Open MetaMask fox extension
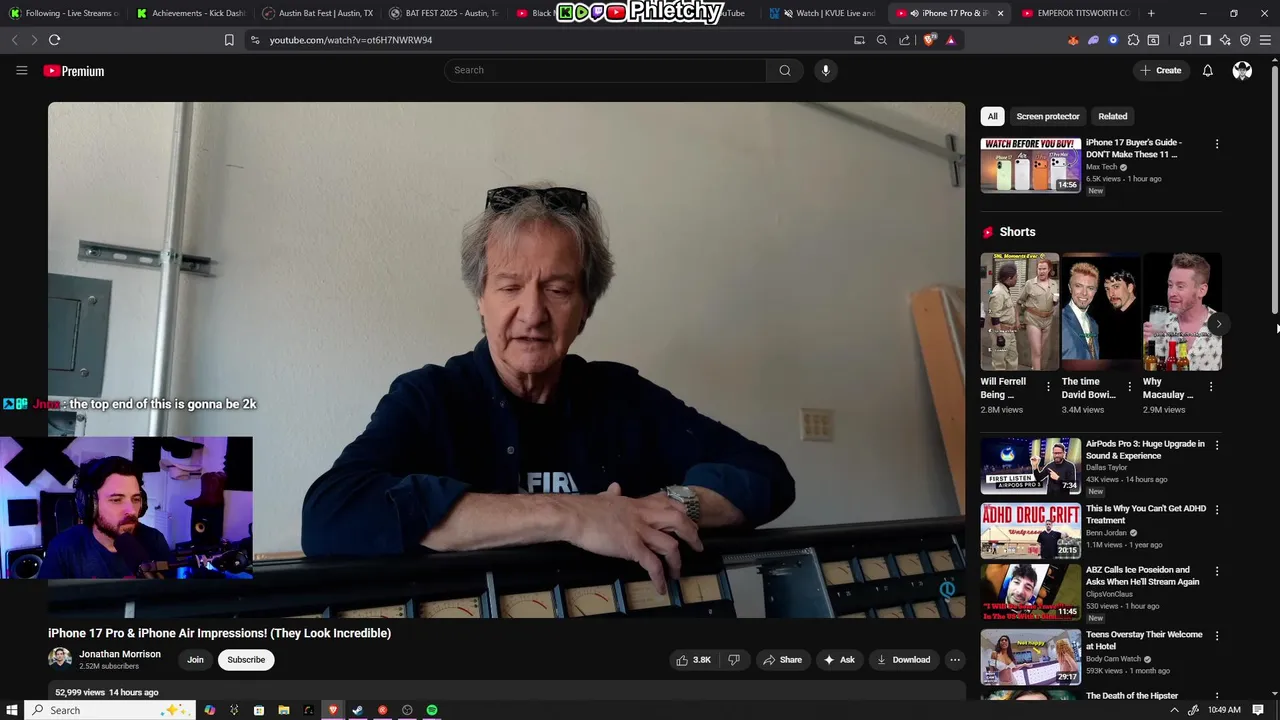This screenshot has width=1280, height=720. click(x=1073, y=40)
